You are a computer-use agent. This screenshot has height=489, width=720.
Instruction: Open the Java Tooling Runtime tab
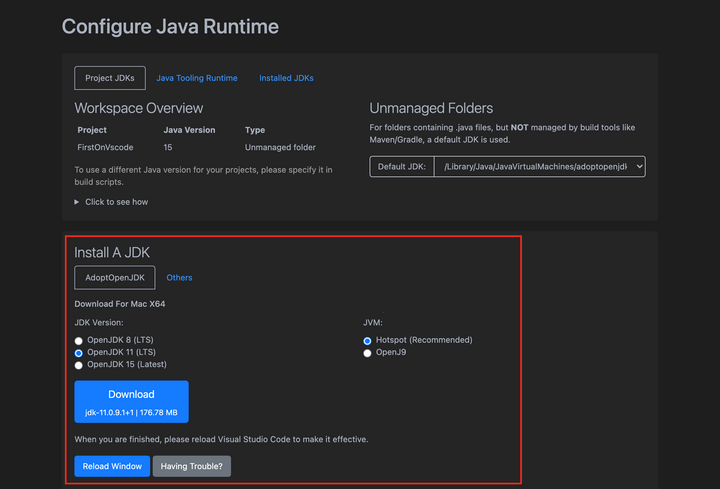click(x=196, y=78)
